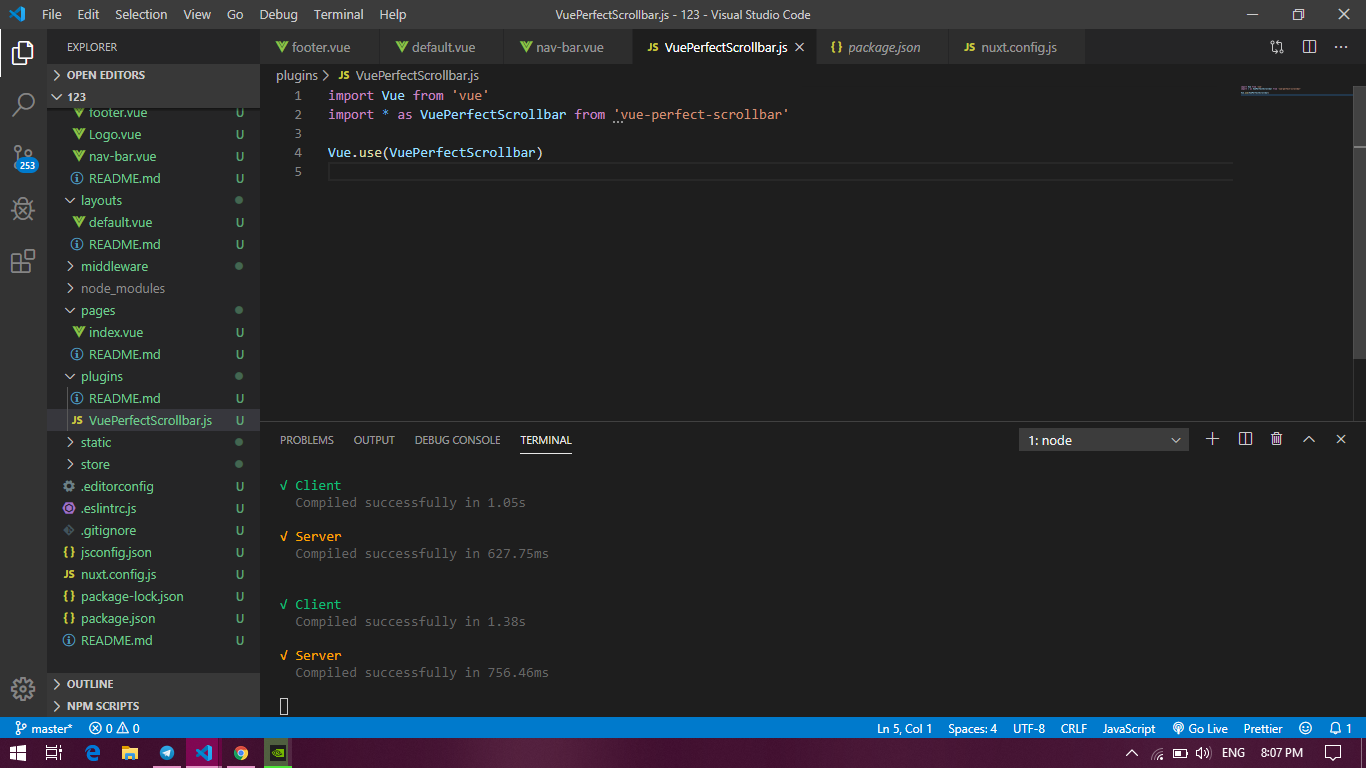Switch to the Output panel tab
1366x768 pixels.
374,440
